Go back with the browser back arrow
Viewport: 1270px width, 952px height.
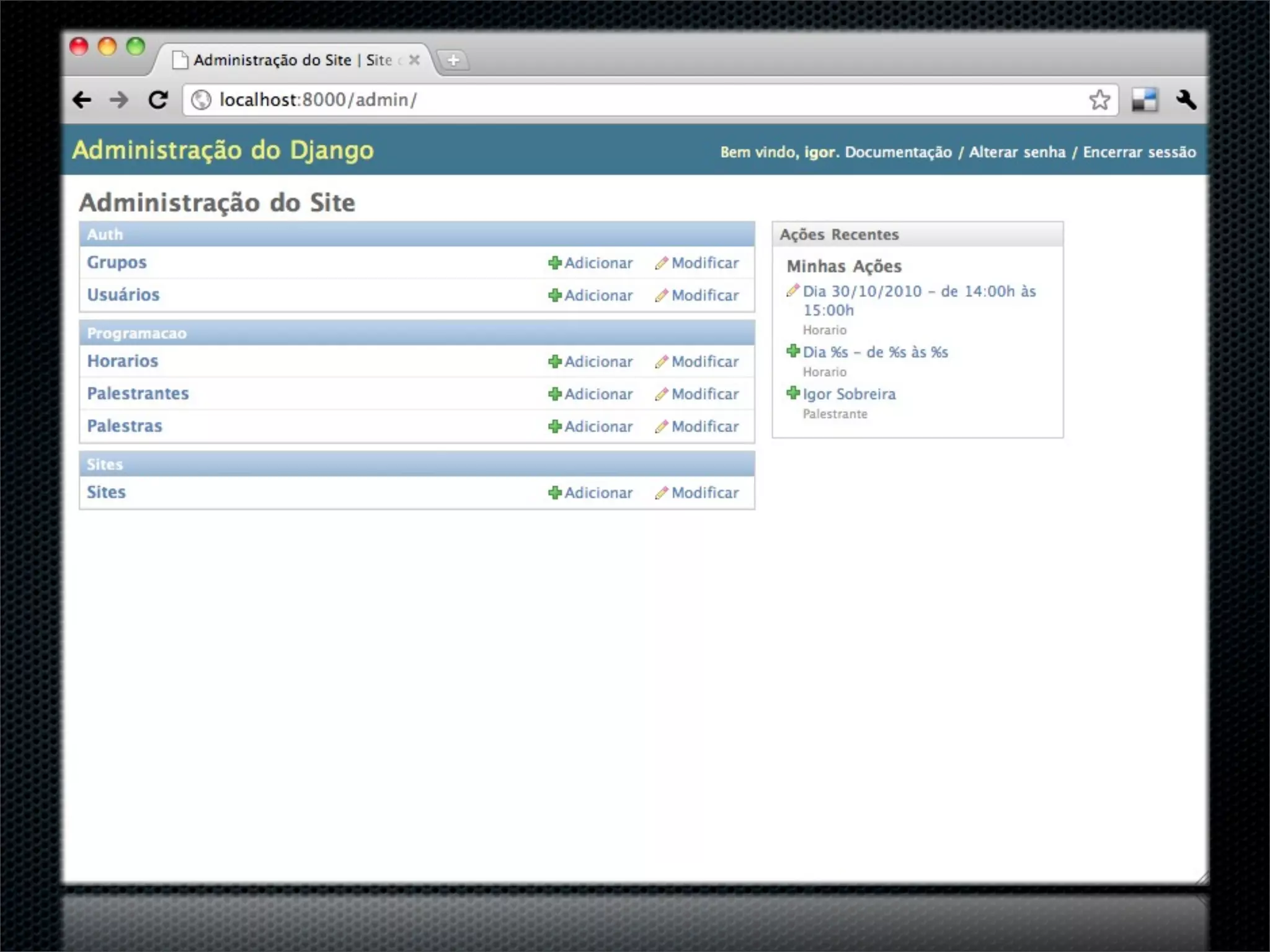82,100
